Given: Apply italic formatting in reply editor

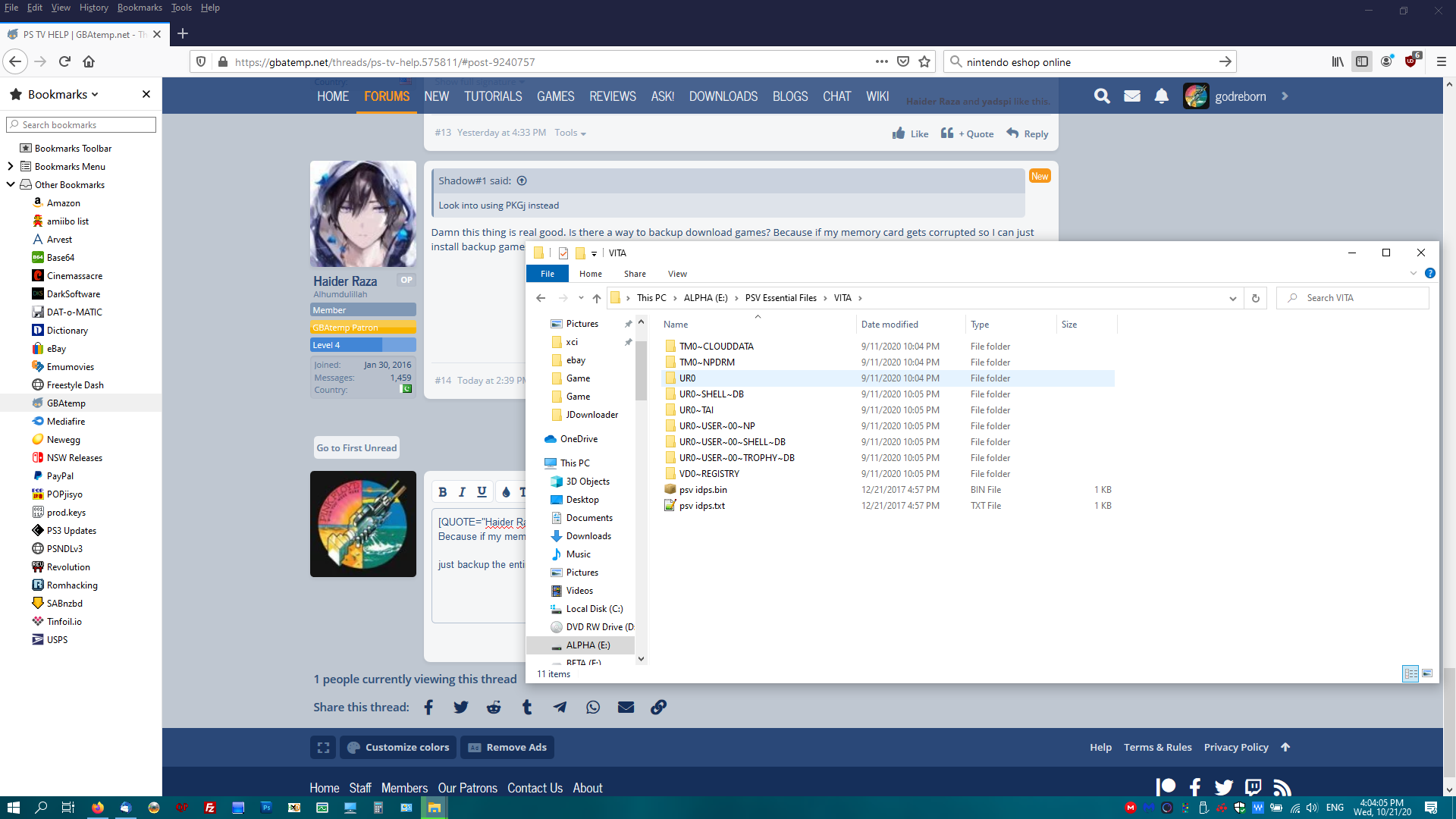Looking at the screenshot, I should pyautogui.click(x=462, y=492).
